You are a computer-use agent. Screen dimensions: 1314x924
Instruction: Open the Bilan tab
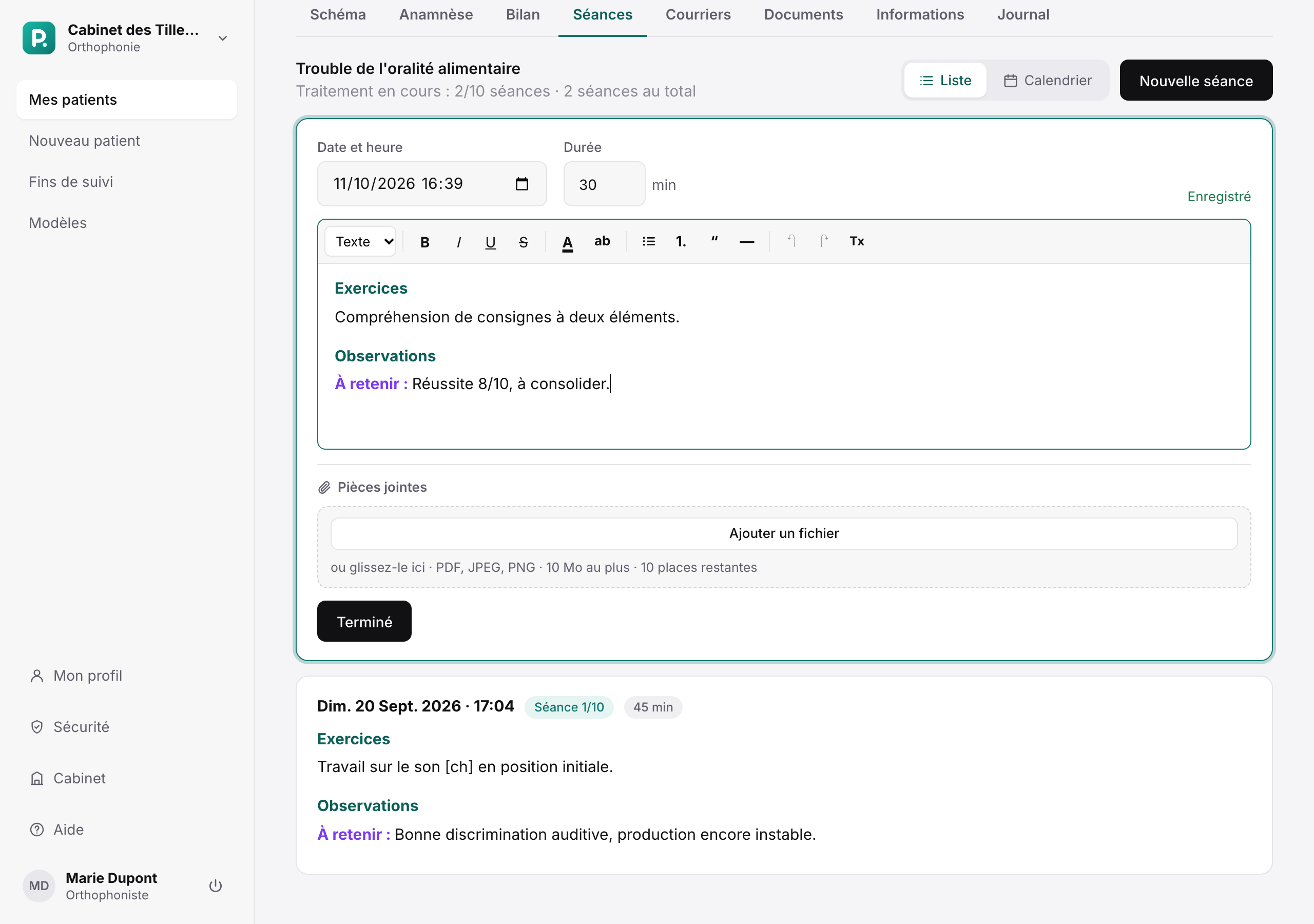tap(523, 15)
